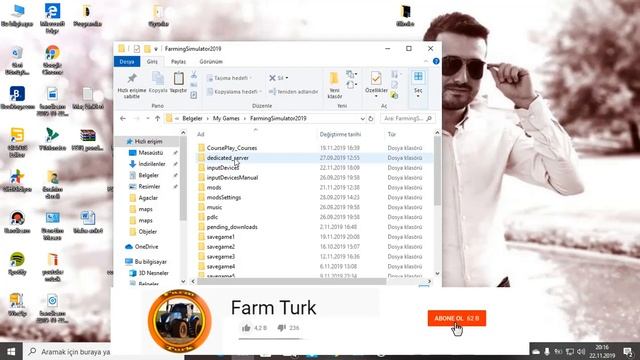This screenshot has height=360, width=640.
Task: Click Yeniden adlandır rename button
Action: pyautogui.click(x=293, y=92)
